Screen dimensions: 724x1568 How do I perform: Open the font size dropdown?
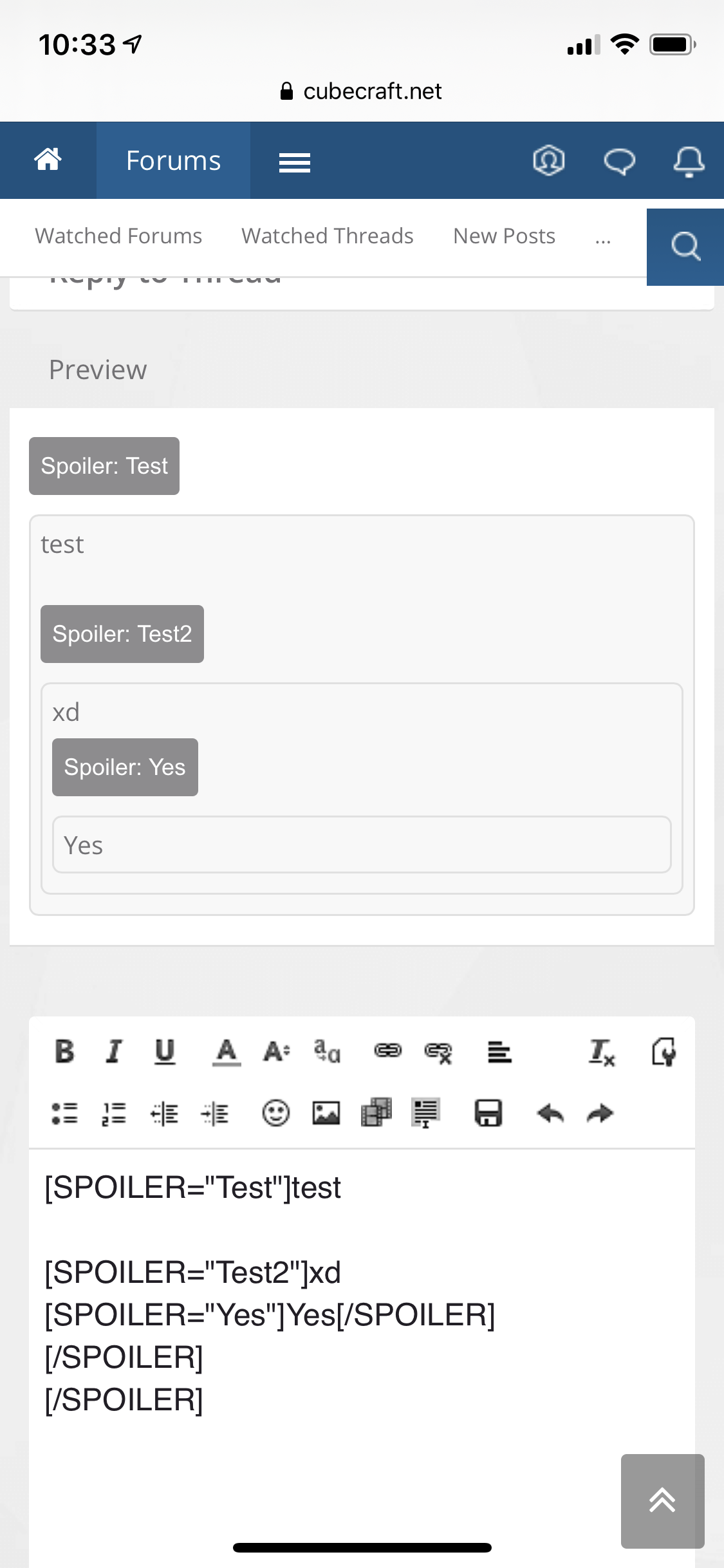[x=277, y=1052]
